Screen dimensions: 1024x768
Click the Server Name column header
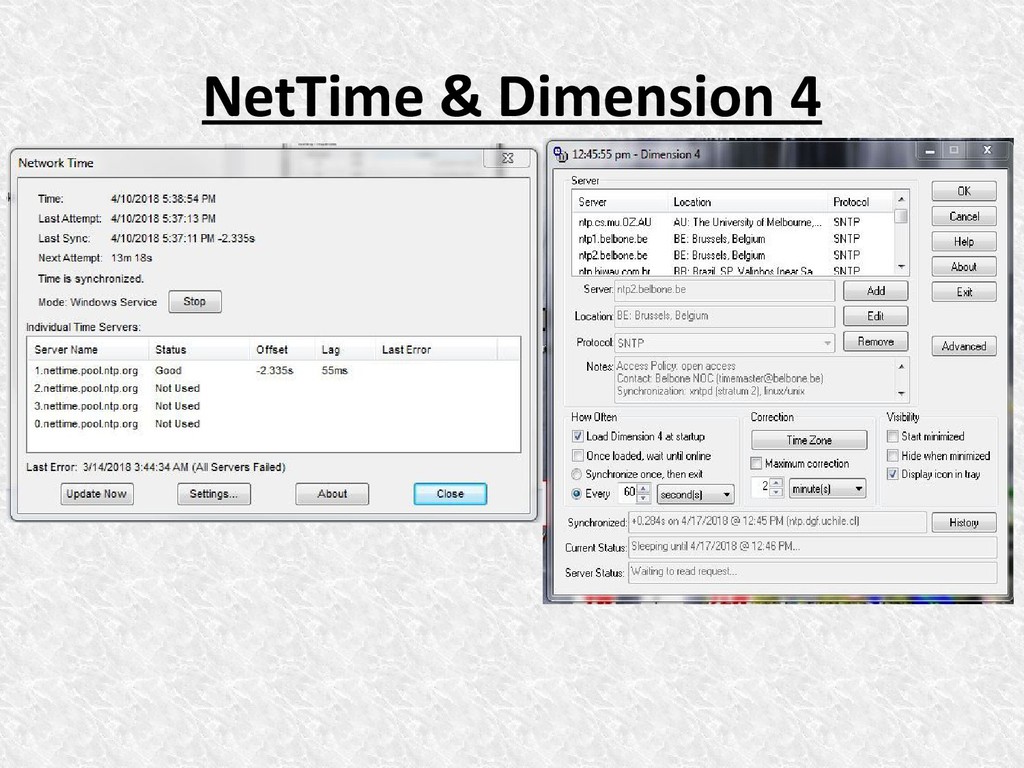88,349
